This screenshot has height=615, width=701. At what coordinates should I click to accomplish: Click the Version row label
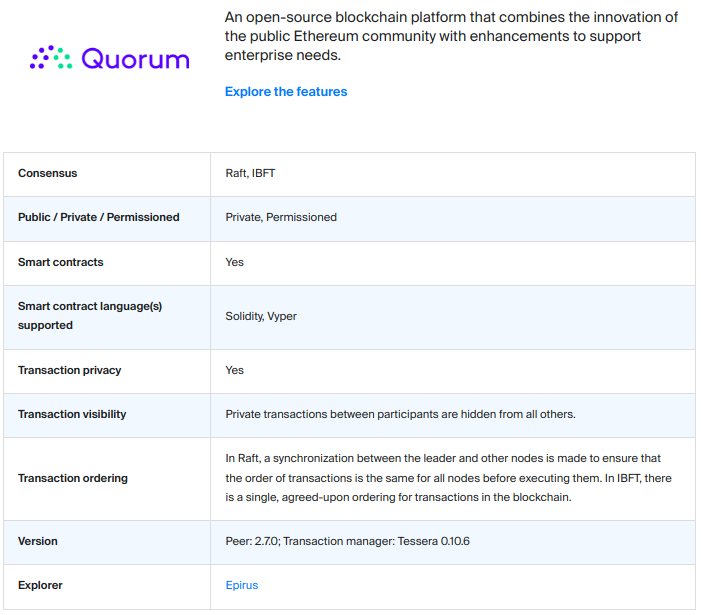pos(38,541)
